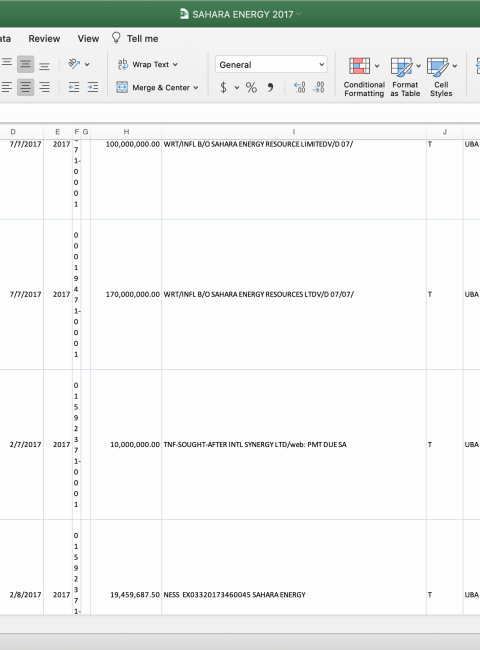Viewport: 480px width, 650px height.
Task: Open the View tab
Action: (x=88, y=39)
